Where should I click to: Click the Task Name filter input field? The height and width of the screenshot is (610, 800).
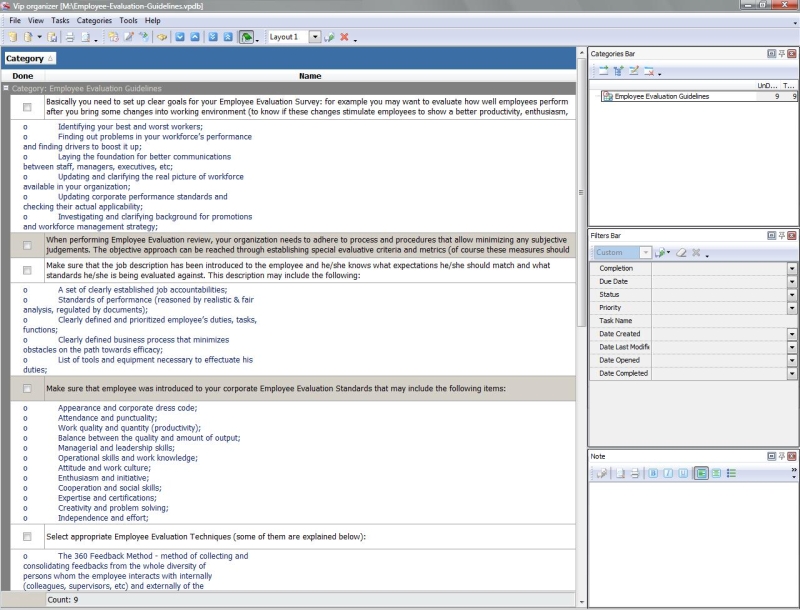tap(722, 321)
